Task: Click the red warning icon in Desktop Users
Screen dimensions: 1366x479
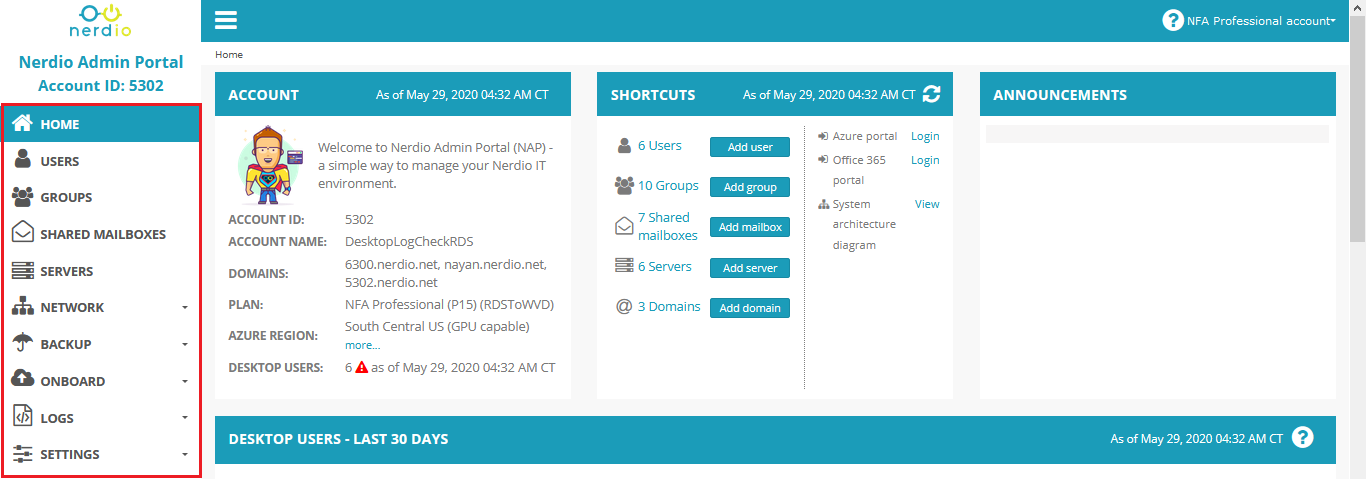Action: 362,367
